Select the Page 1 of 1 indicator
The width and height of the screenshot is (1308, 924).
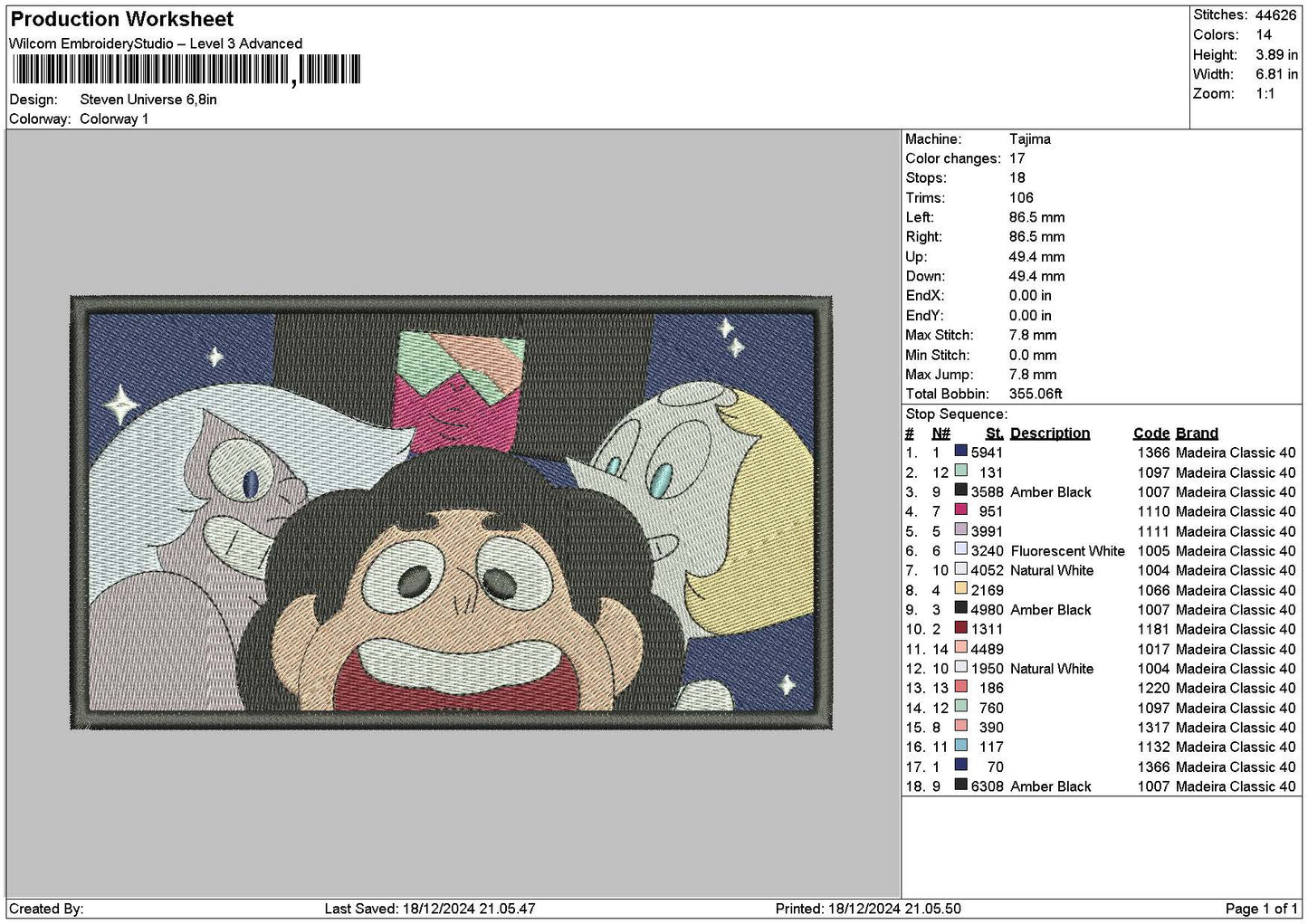[1261, 909]
